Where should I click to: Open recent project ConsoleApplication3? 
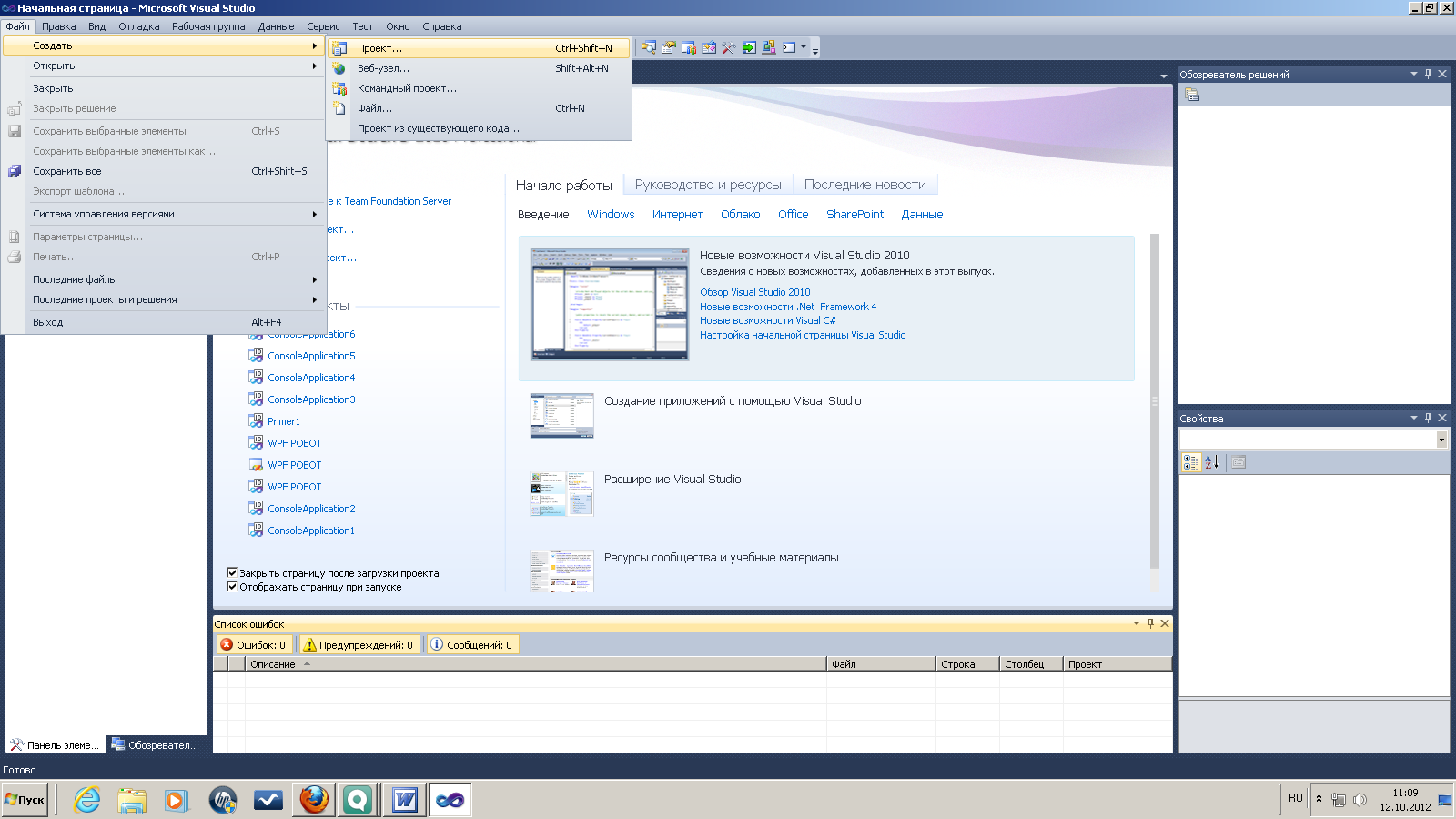(311, 399)
